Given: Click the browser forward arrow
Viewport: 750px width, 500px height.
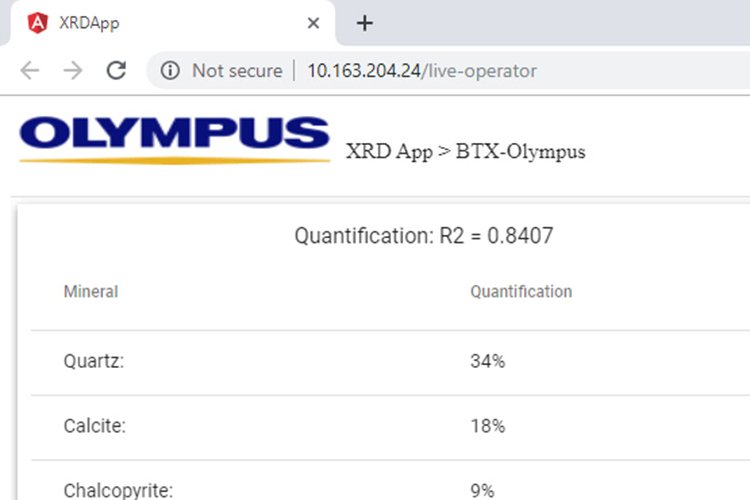Looking at the screenshot, I should click(73, 70).
